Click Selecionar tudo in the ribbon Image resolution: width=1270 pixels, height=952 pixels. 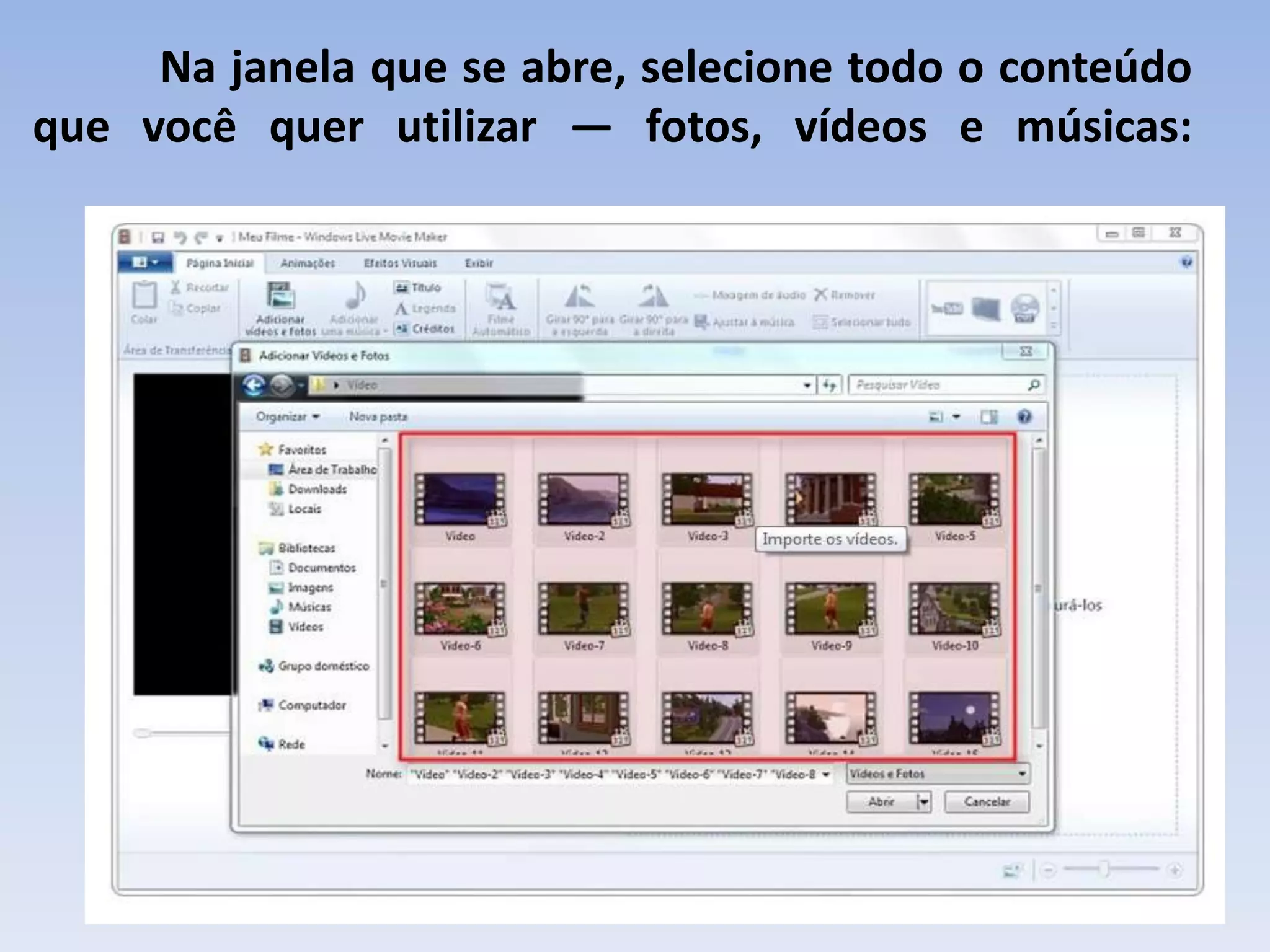pos(862,322)
